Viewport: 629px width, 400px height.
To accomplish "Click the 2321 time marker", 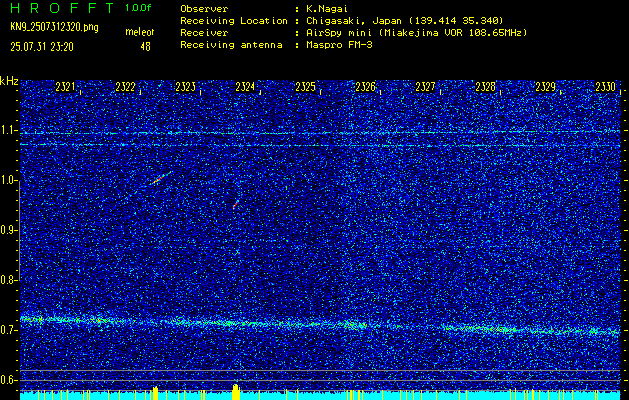I will click(65, 87).
